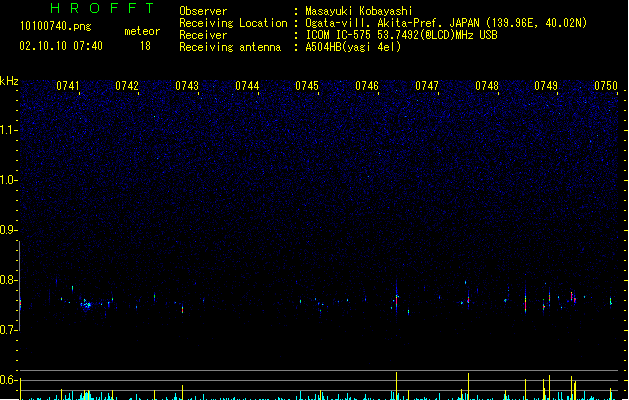
Task: Click the HROFFT title text
Action: pos(102,8)
